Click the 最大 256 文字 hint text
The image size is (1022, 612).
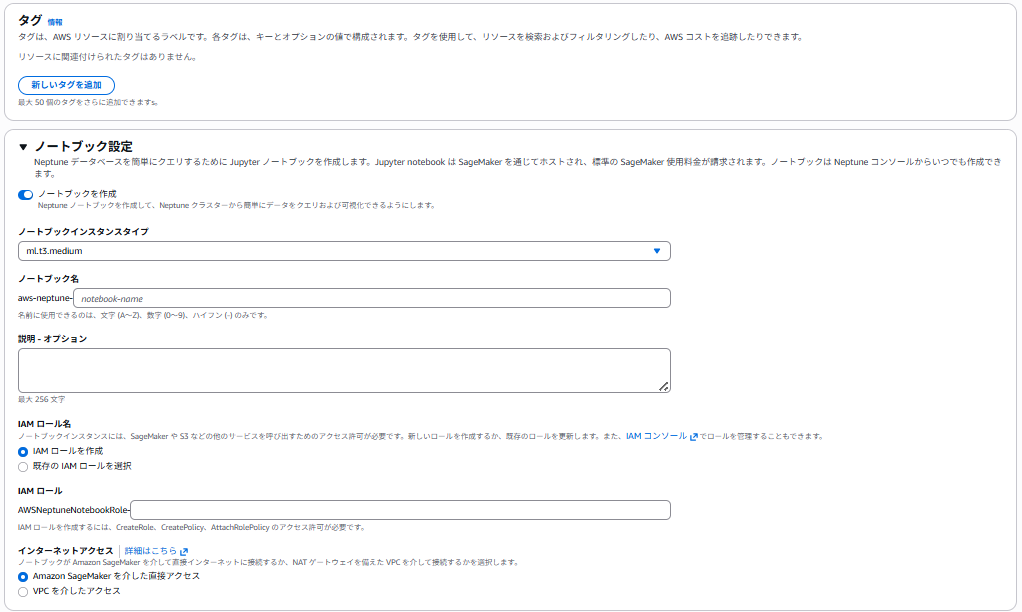click(42, 399)
